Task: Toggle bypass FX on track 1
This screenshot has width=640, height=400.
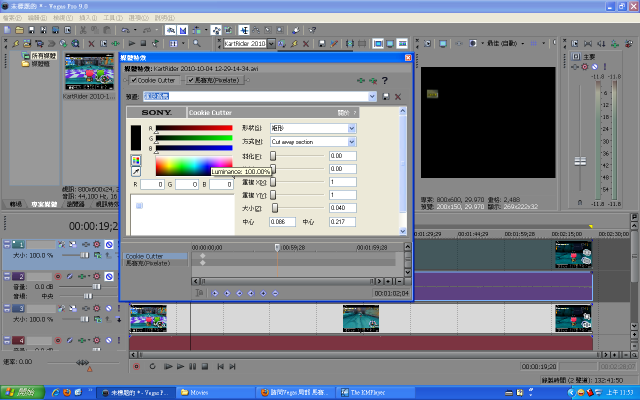Action: tap(61, 244)
